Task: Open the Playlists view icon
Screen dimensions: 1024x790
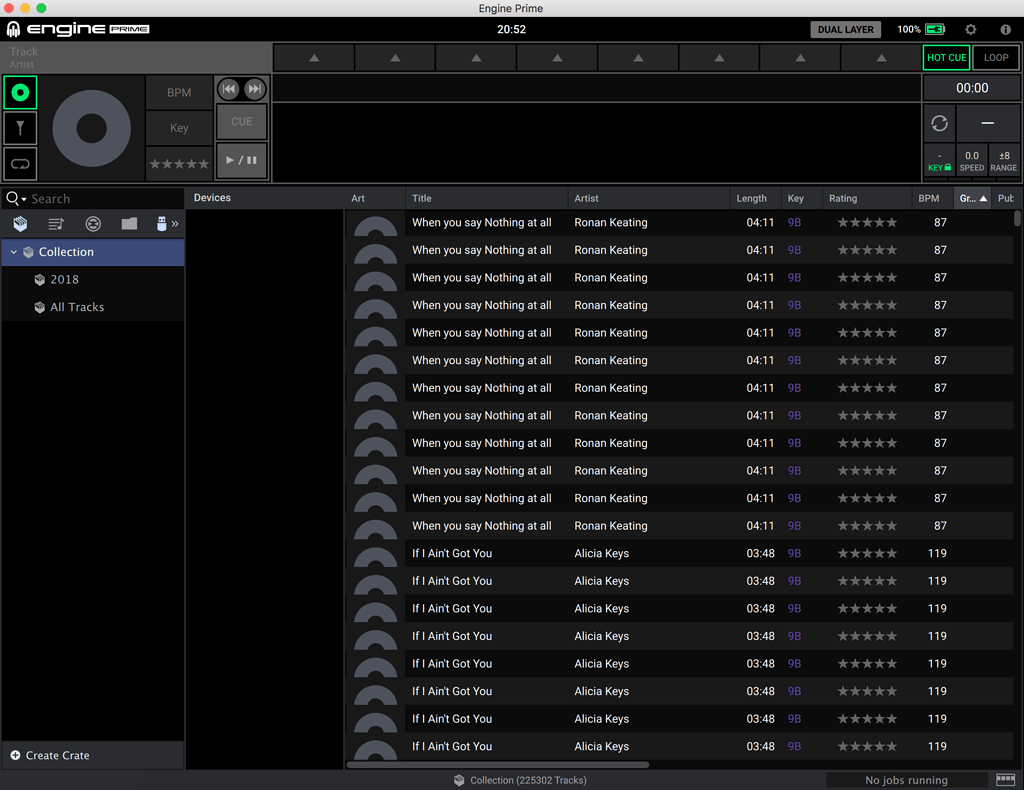Action: tap(56, 224)
